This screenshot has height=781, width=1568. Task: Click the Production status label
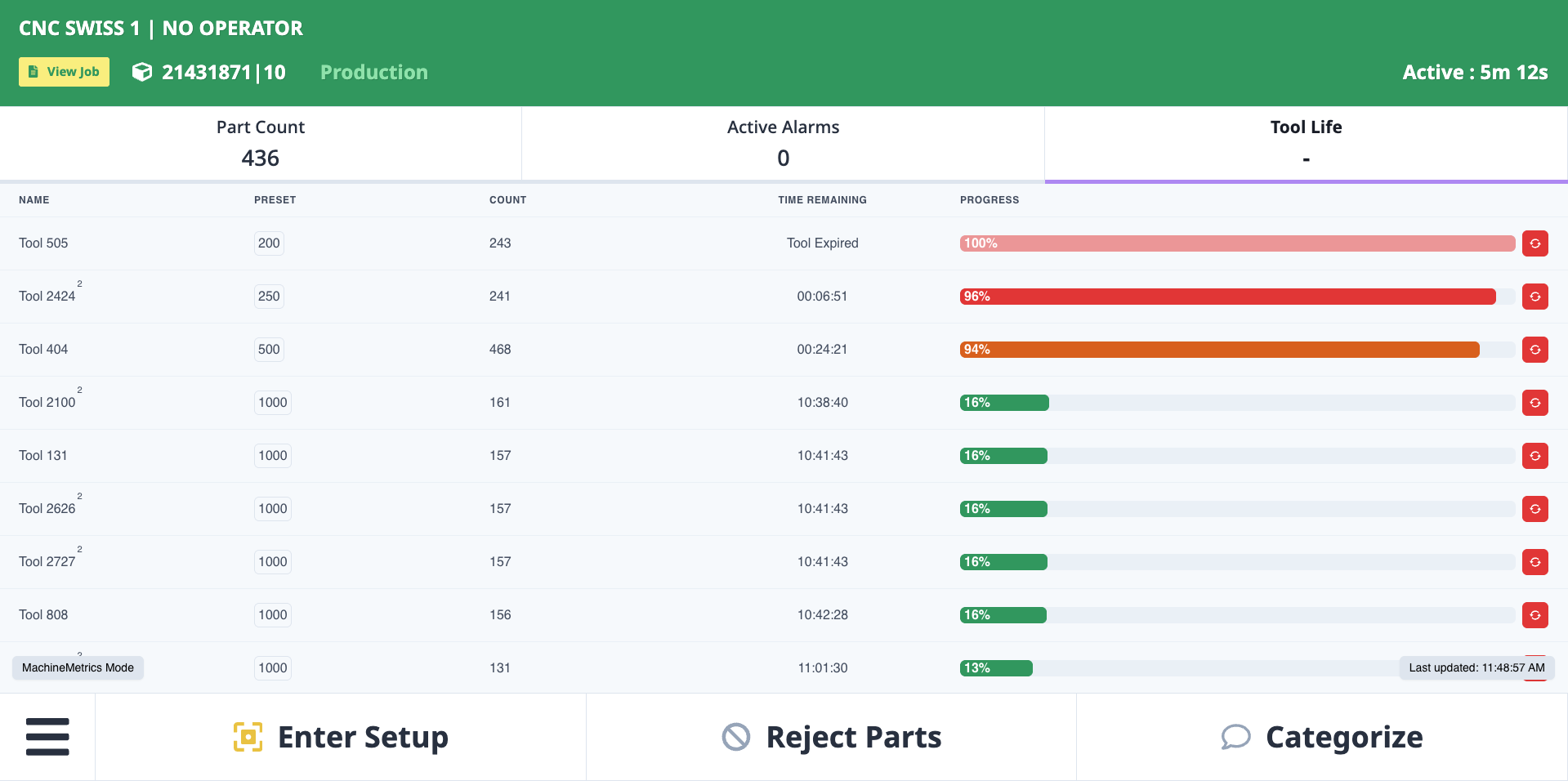coord(373,72)
